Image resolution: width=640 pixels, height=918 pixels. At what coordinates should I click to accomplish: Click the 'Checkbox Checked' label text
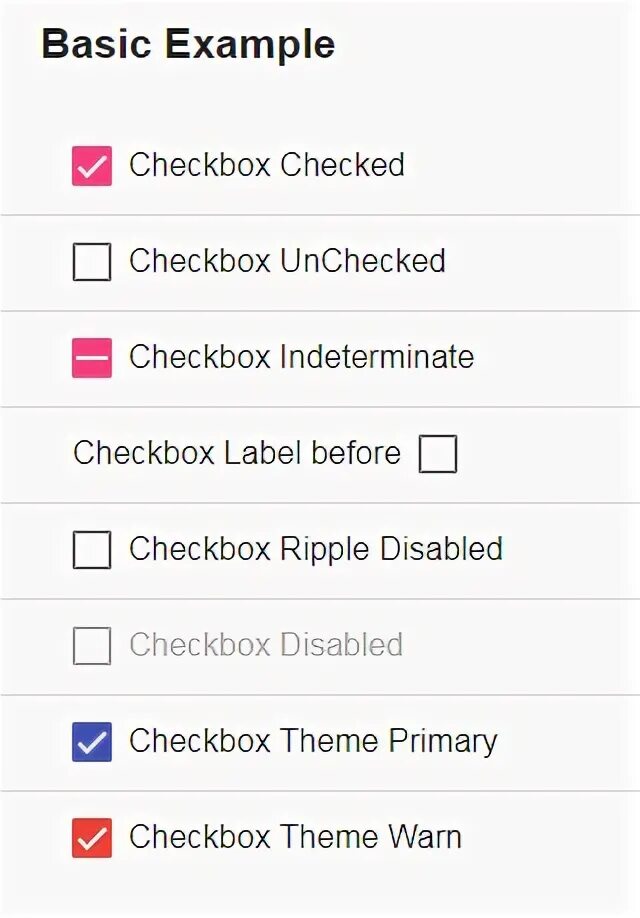(x=267, y=165)
